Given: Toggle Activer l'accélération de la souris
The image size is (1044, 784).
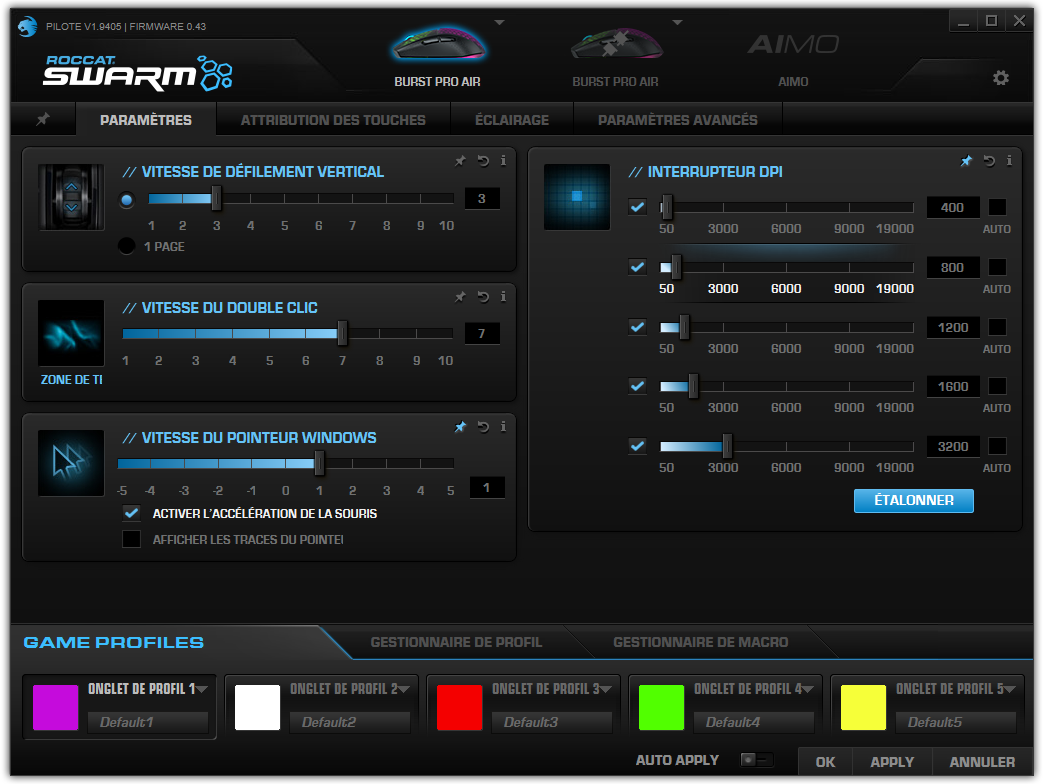Looking at the screenshot, I should tap(131, 513).
